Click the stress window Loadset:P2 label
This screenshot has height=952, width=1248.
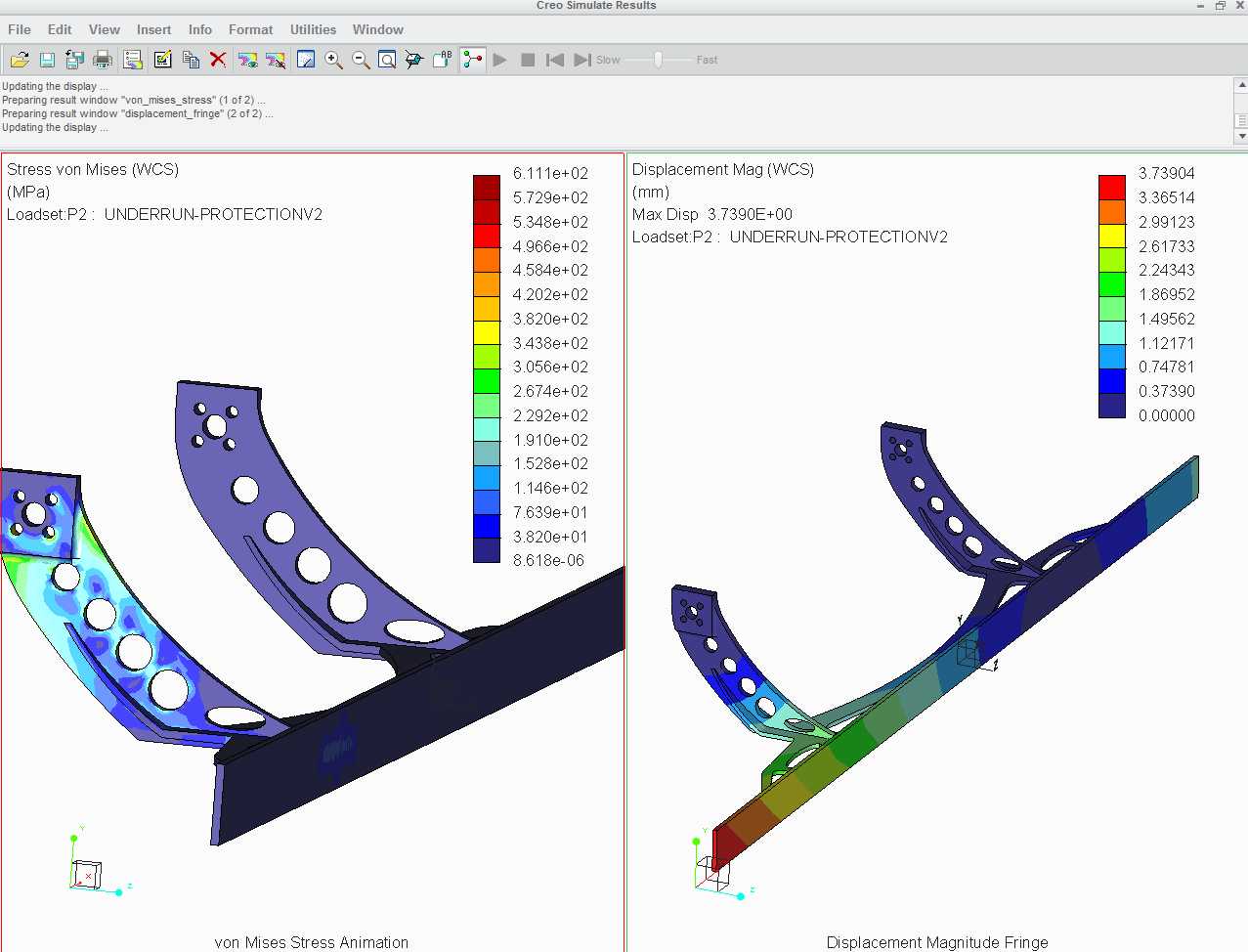coord(164,214)
